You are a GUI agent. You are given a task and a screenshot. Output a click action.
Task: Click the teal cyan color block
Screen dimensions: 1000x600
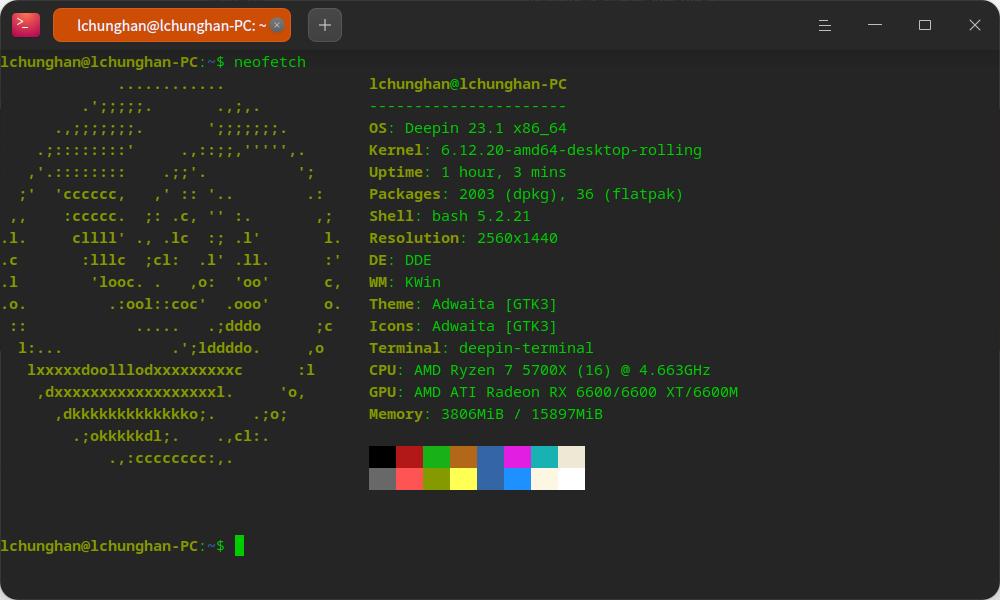point(545,457)
